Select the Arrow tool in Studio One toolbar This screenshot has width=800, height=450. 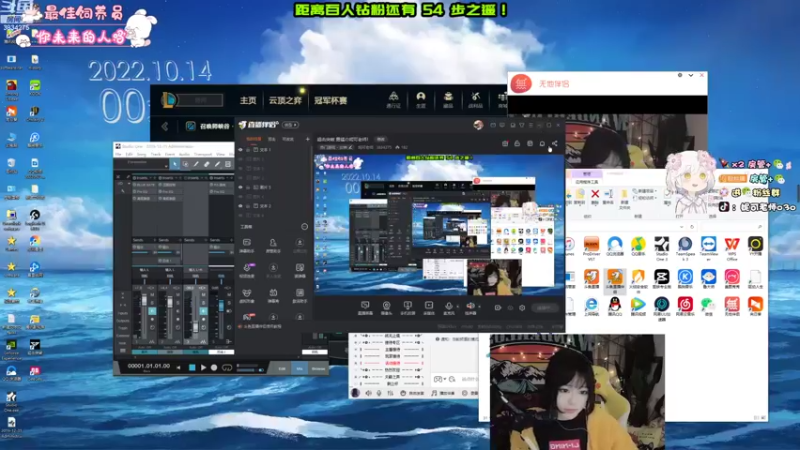coord(175,164)
